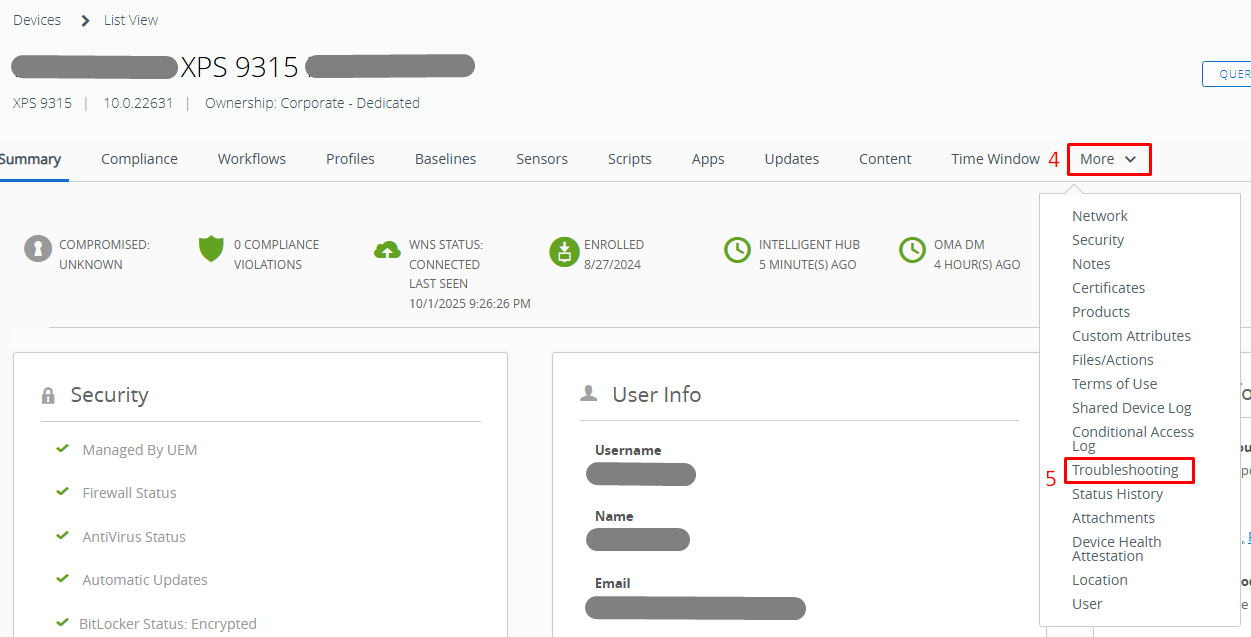Choose Certificates in the dropdown list
This screenshot has width=1251, height=637.
(x=1108, y=288)
